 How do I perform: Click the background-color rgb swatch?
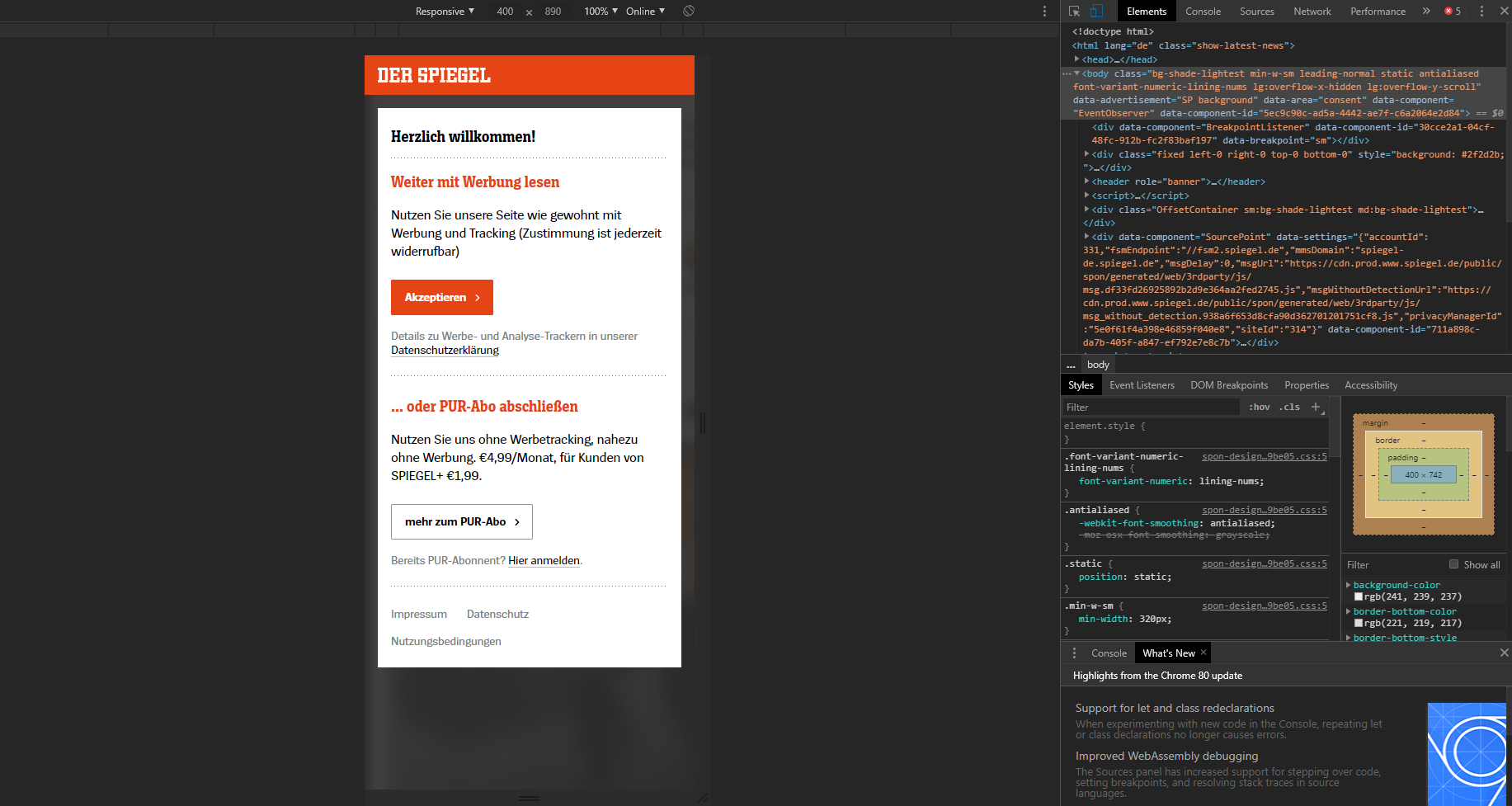click(1359, 596)
